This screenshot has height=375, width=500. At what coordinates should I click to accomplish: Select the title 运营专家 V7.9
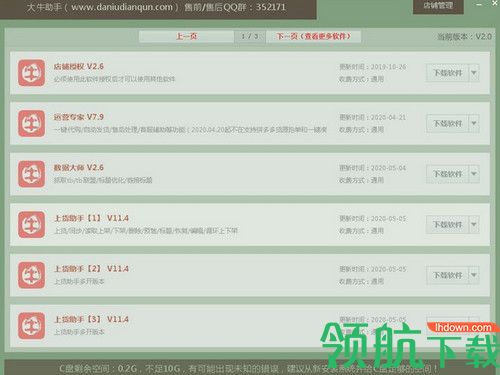(x=79, y=117)
